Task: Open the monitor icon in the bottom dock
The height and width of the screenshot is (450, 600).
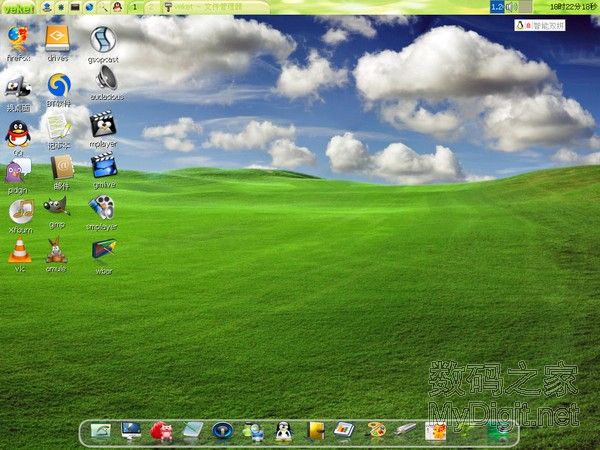Action: pyautogui.click(x=131, y=431)
